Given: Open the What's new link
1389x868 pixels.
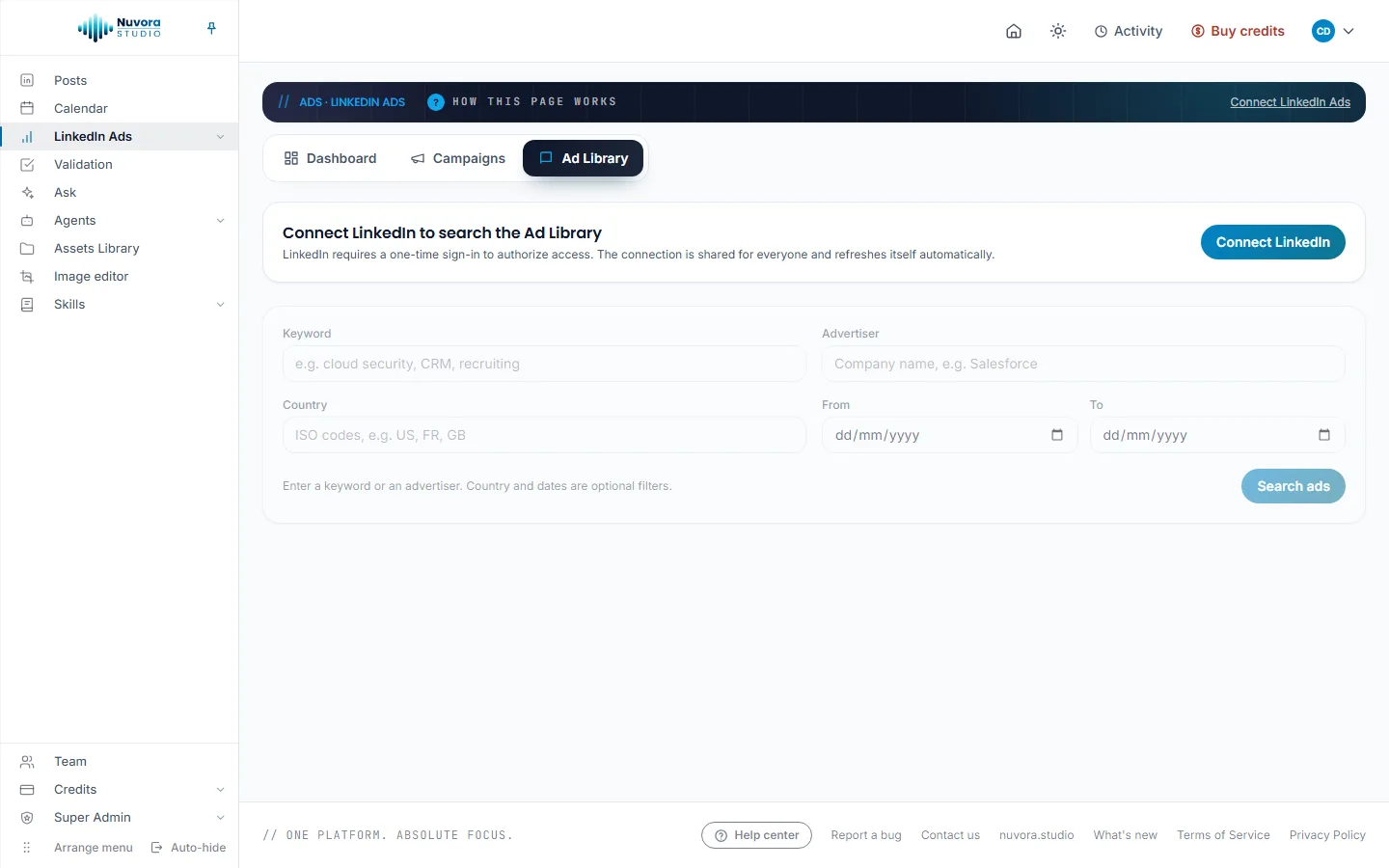Looking at the screenshot, I should coord(1126,835).
